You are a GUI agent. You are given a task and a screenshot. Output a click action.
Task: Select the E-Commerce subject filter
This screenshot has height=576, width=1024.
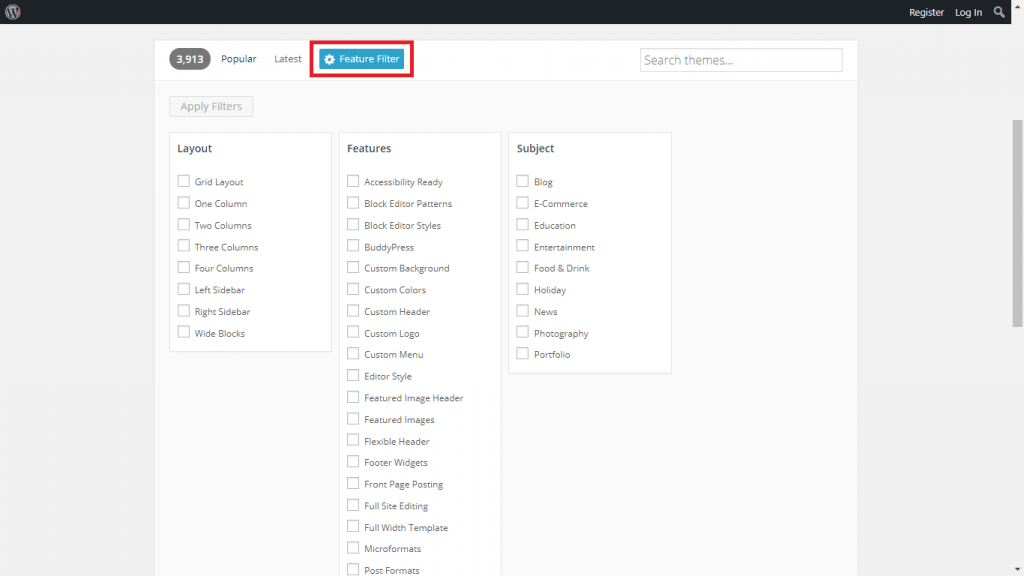coord(522,202)
